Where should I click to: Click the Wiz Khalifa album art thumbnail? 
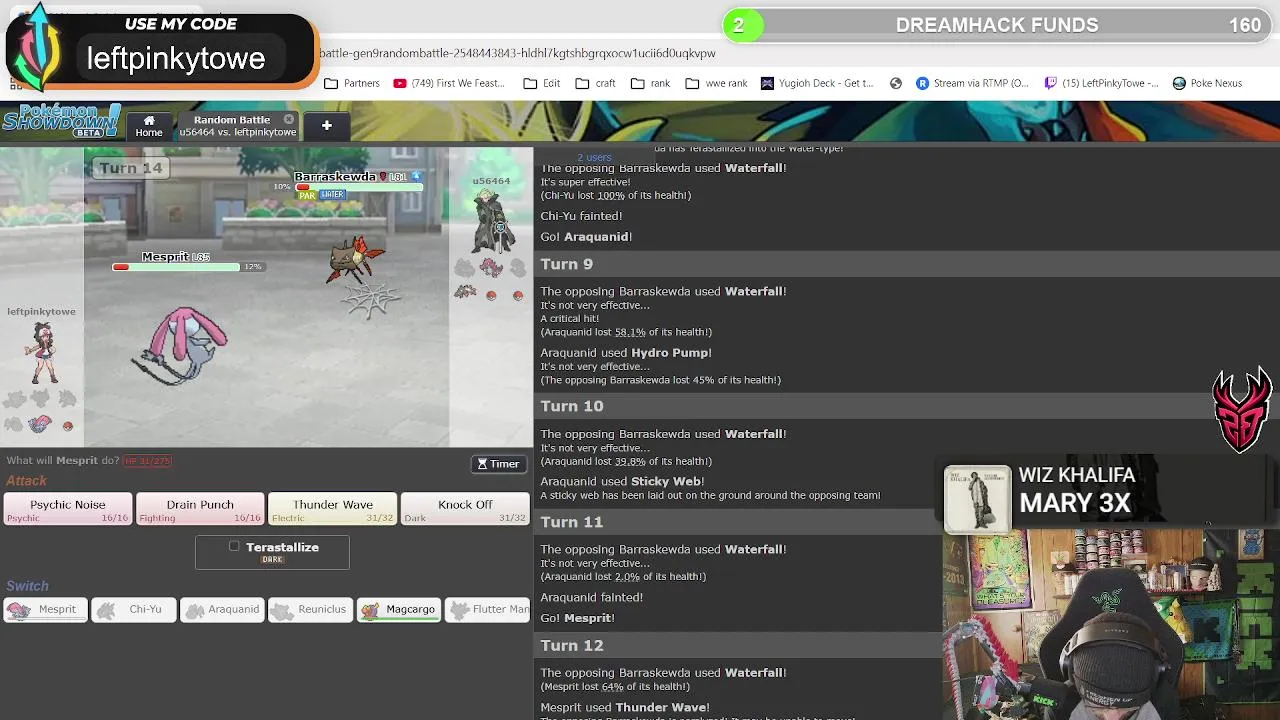click(x=977, y=498)
